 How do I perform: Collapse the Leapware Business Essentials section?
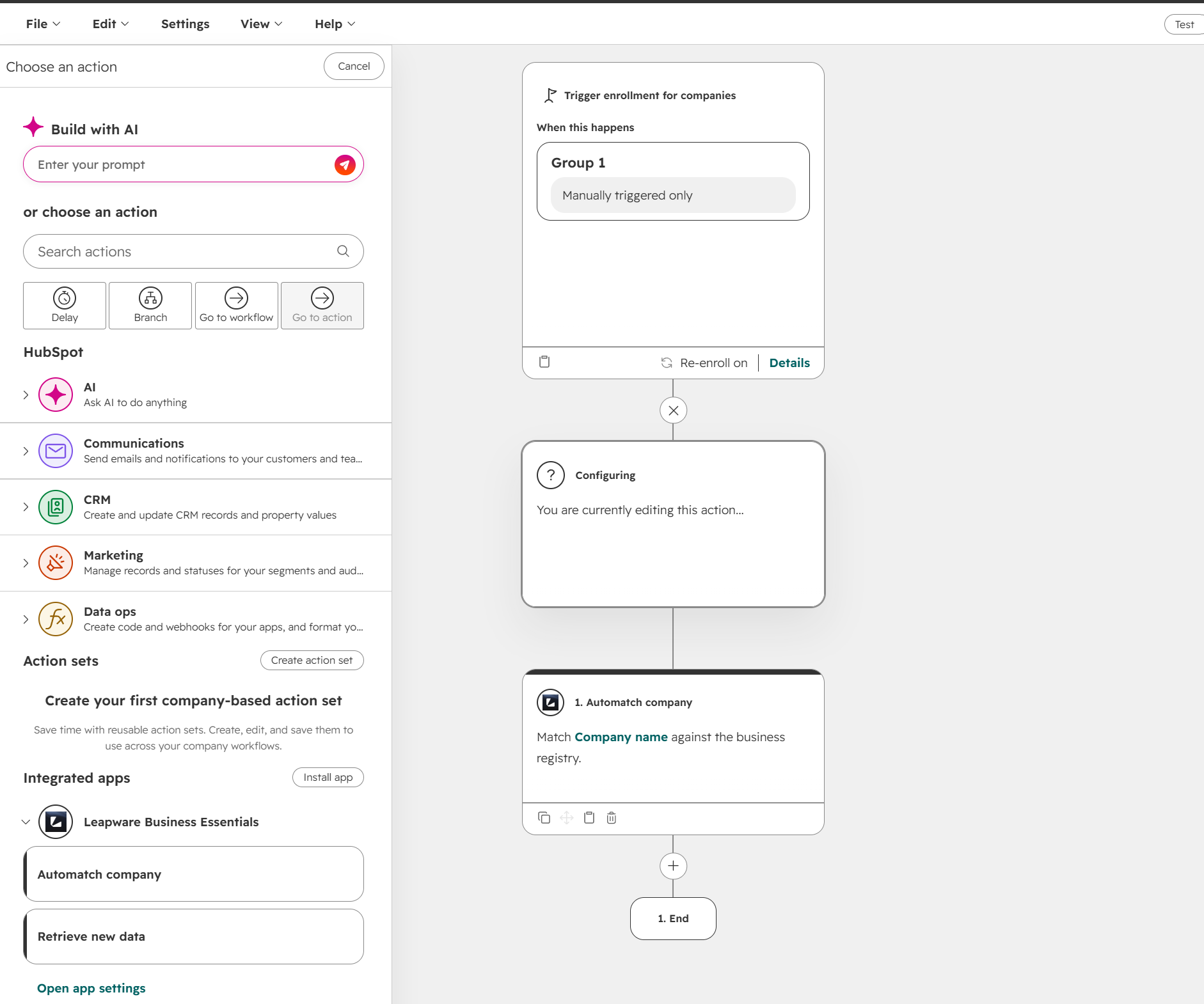[26, 822]
